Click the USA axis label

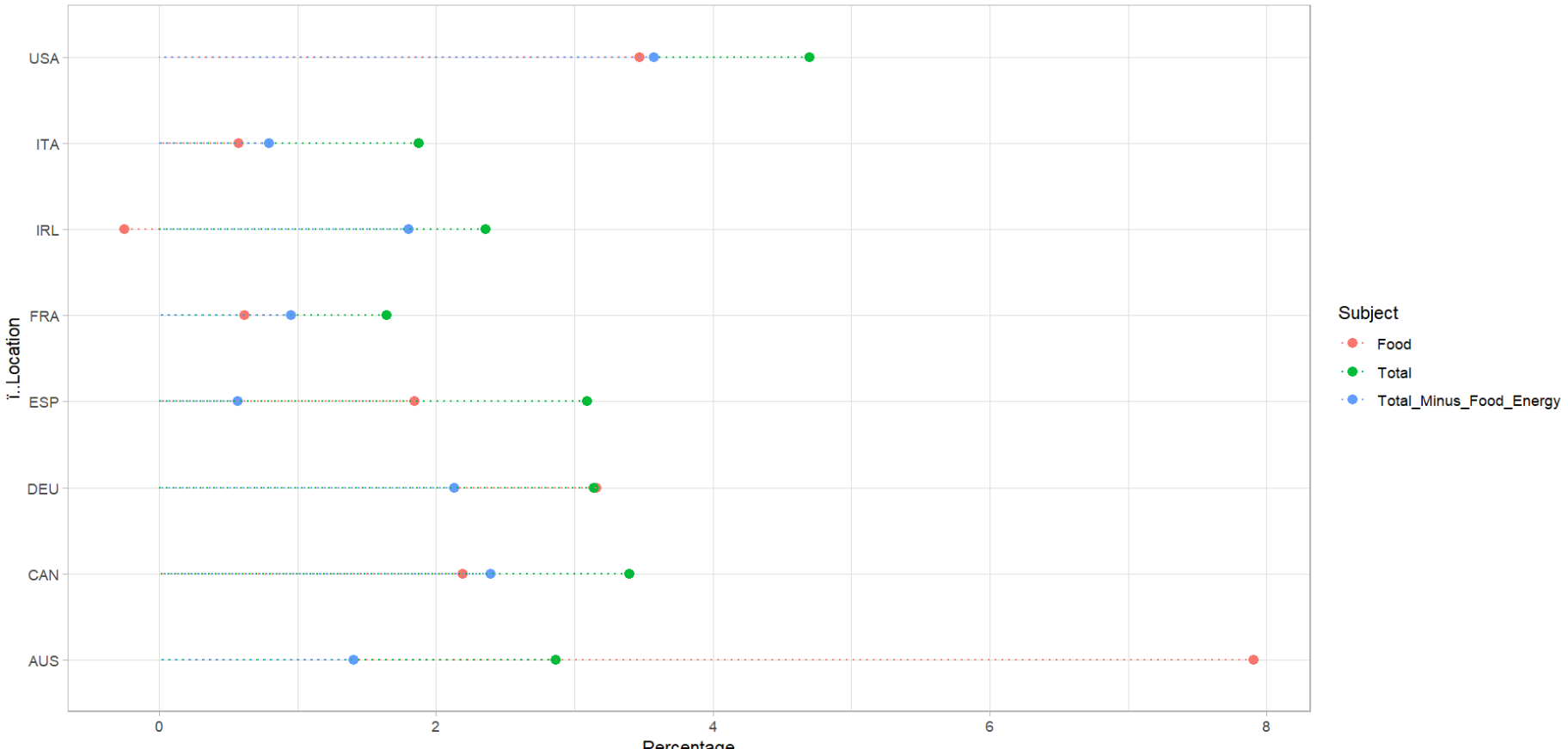click(44, 58)
